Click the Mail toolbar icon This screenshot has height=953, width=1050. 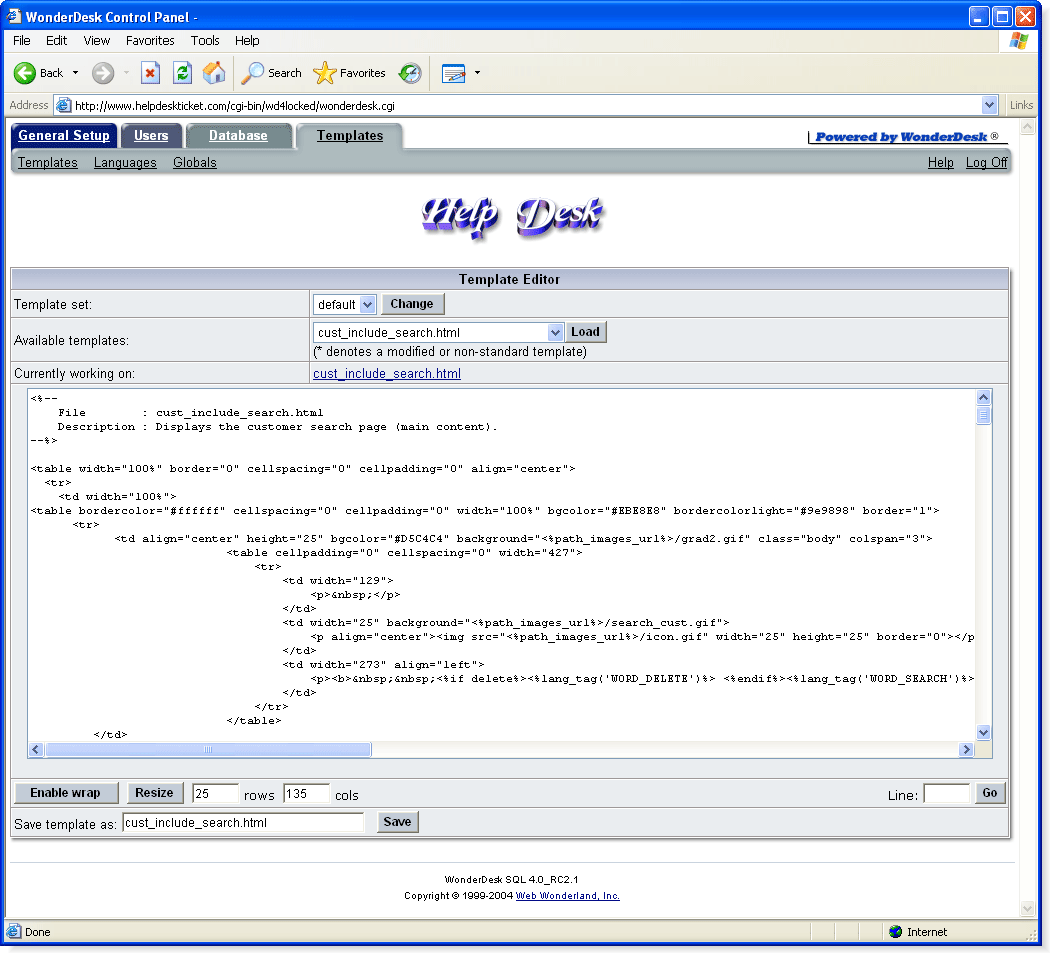point(453,73)
